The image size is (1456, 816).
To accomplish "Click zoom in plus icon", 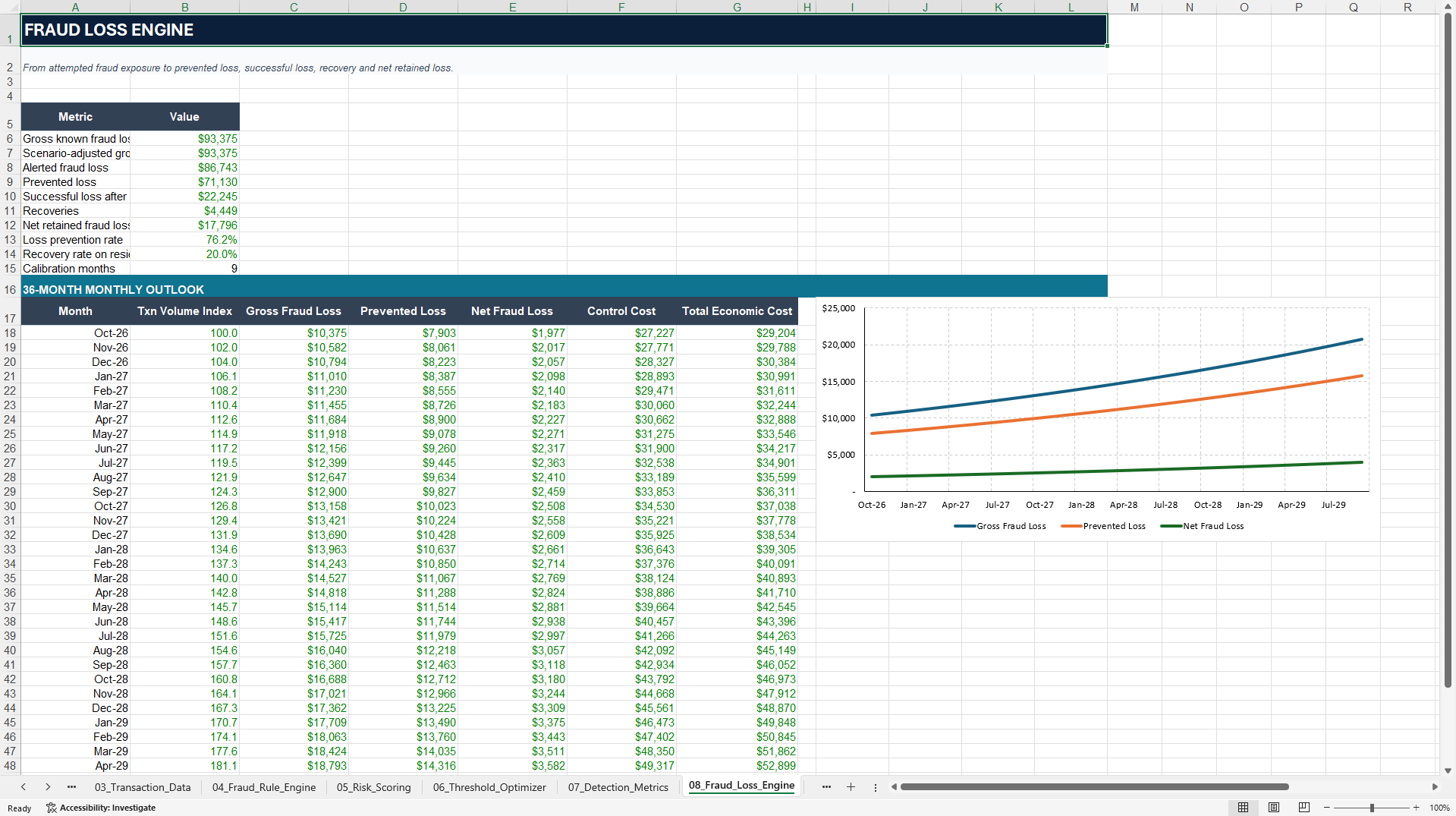I will pos(1416,808).
